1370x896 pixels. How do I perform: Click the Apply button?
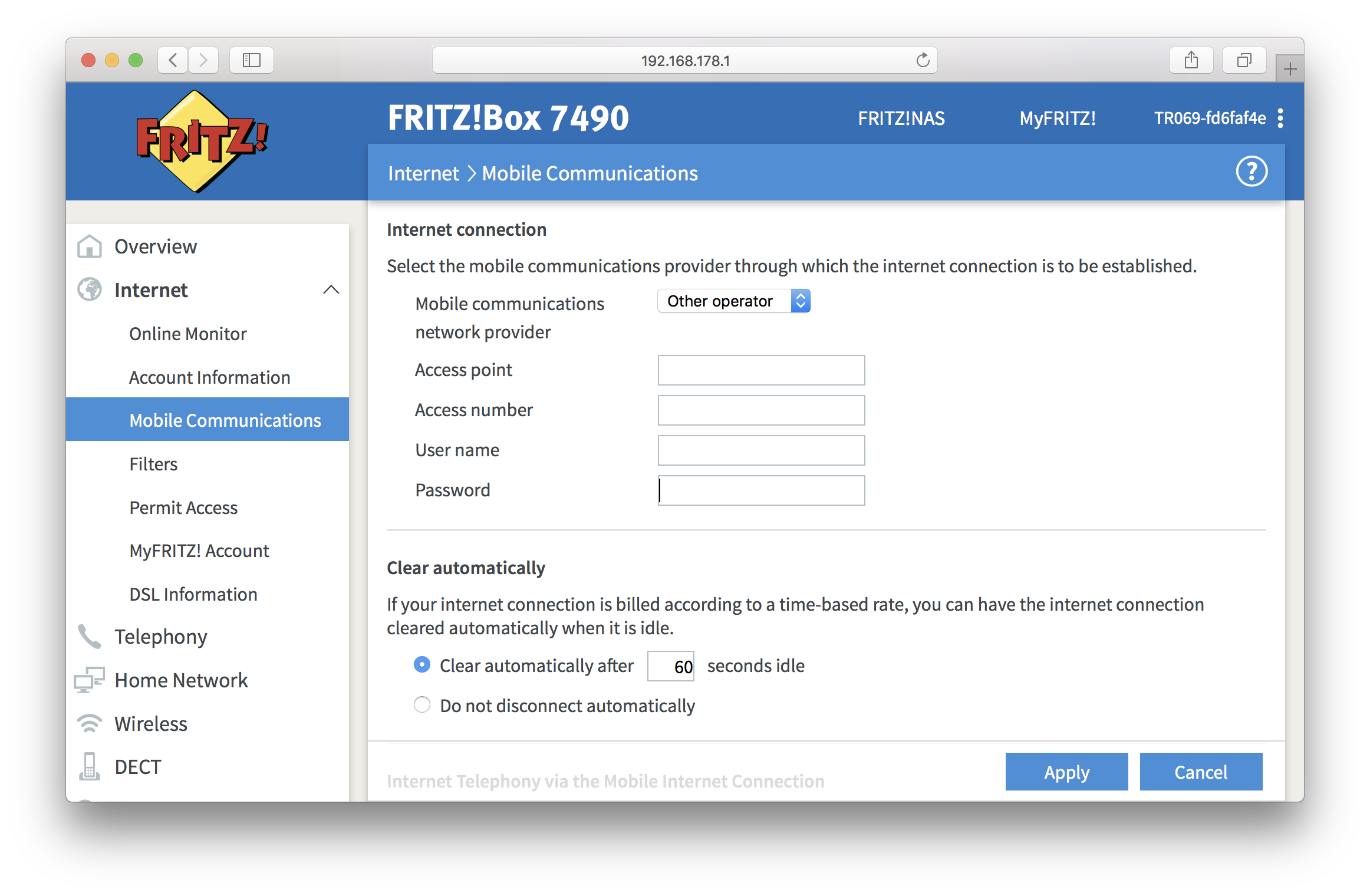pos(1066,772)
